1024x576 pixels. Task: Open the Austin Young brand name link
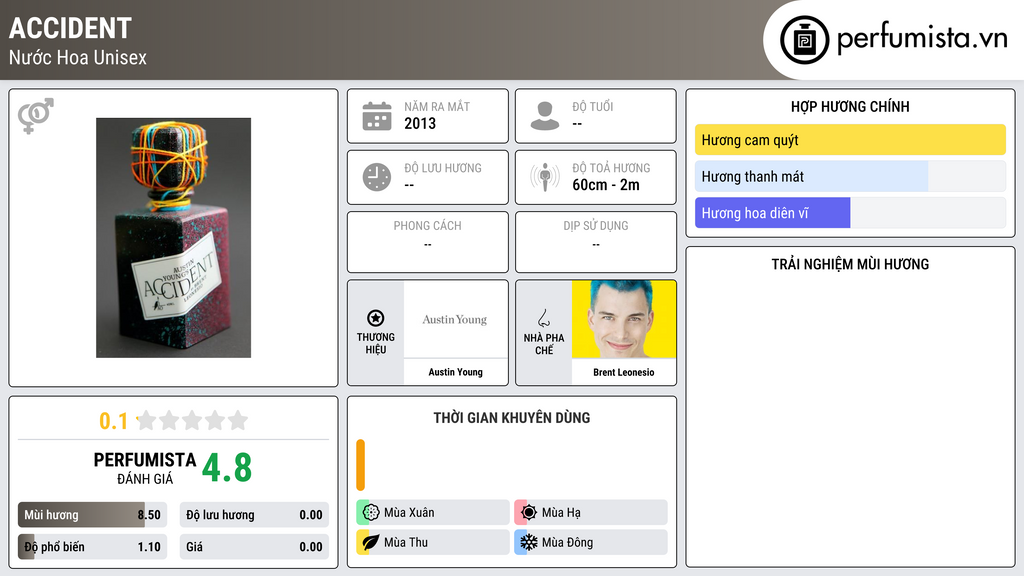[455, 372]
